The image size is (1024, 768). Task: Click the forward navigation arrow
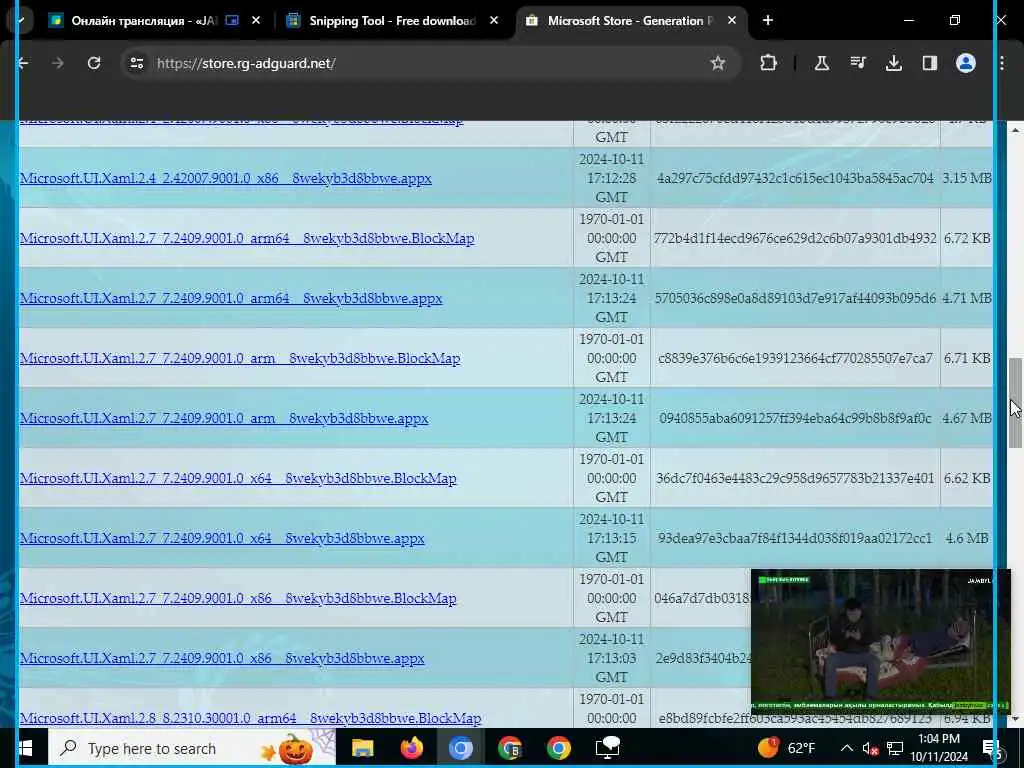[x=58, y=63]
